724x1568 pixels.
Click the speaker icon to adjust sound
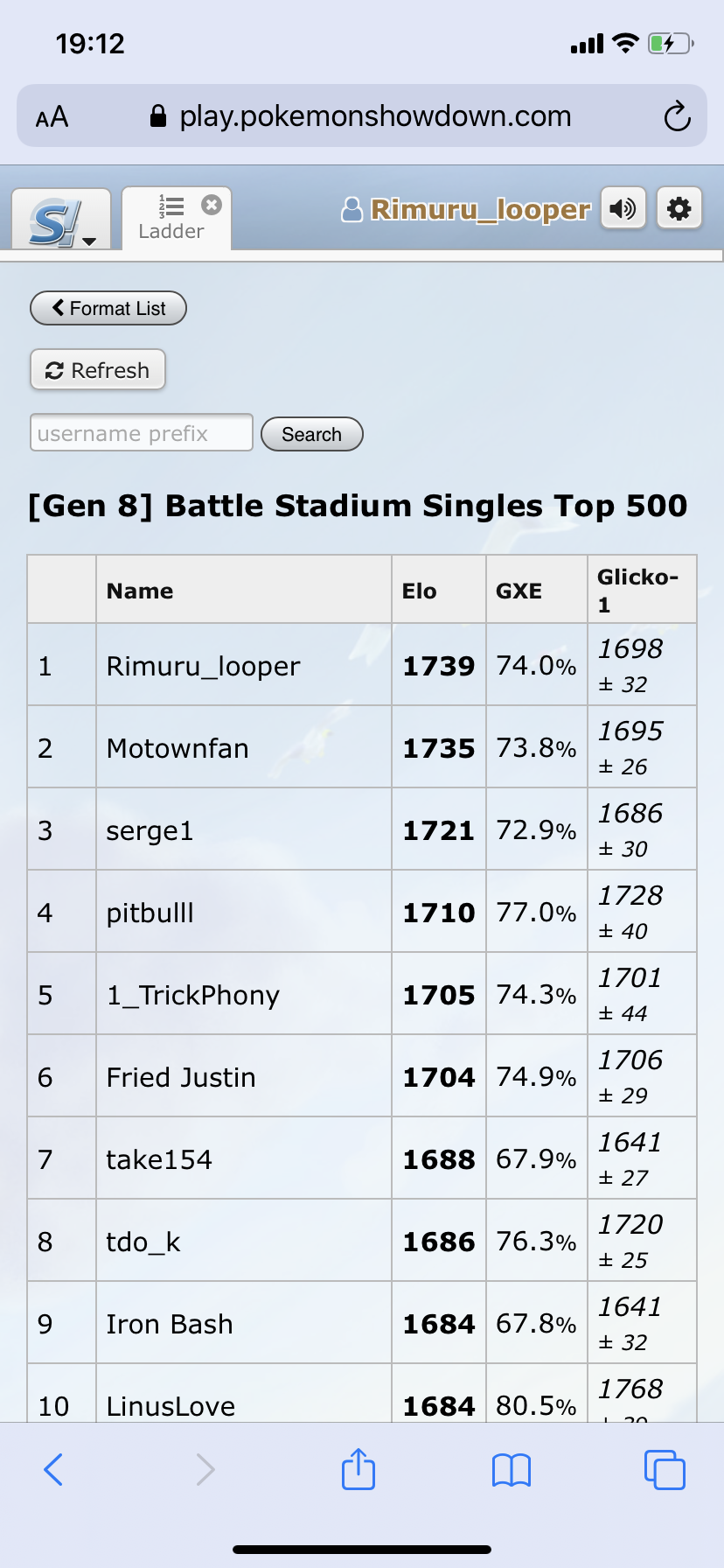click(623, 208)
